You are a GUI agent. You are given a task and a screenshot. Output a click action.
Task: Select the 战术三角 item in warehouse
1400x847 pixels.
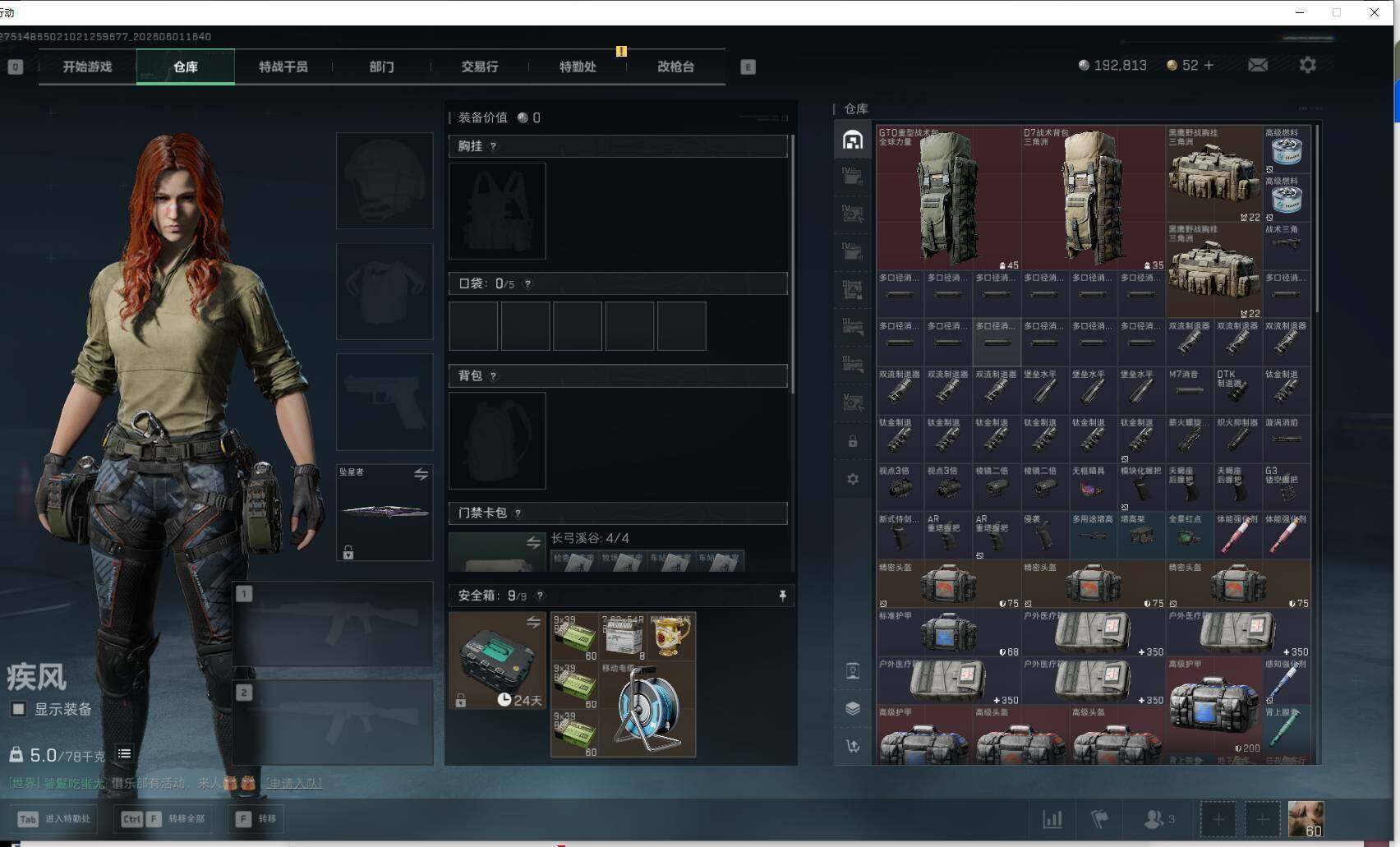[x=1287, y=246]
